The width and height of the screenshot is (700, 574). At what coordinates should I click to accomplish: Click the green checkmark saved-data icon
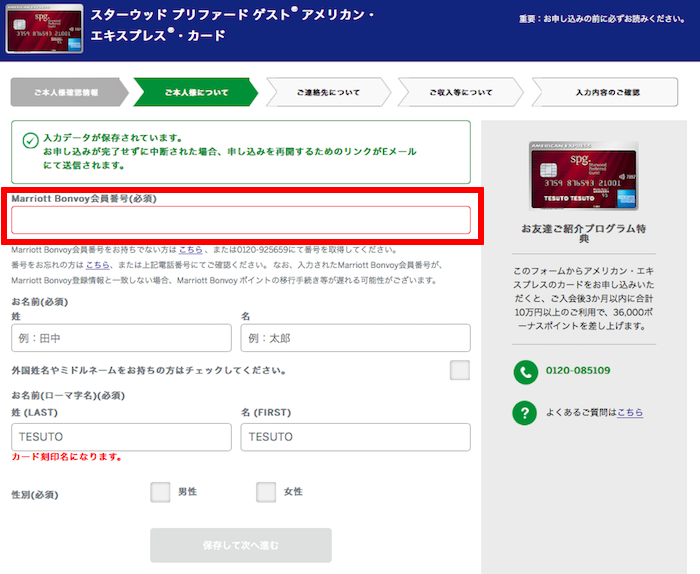click(x=30, y=140)
